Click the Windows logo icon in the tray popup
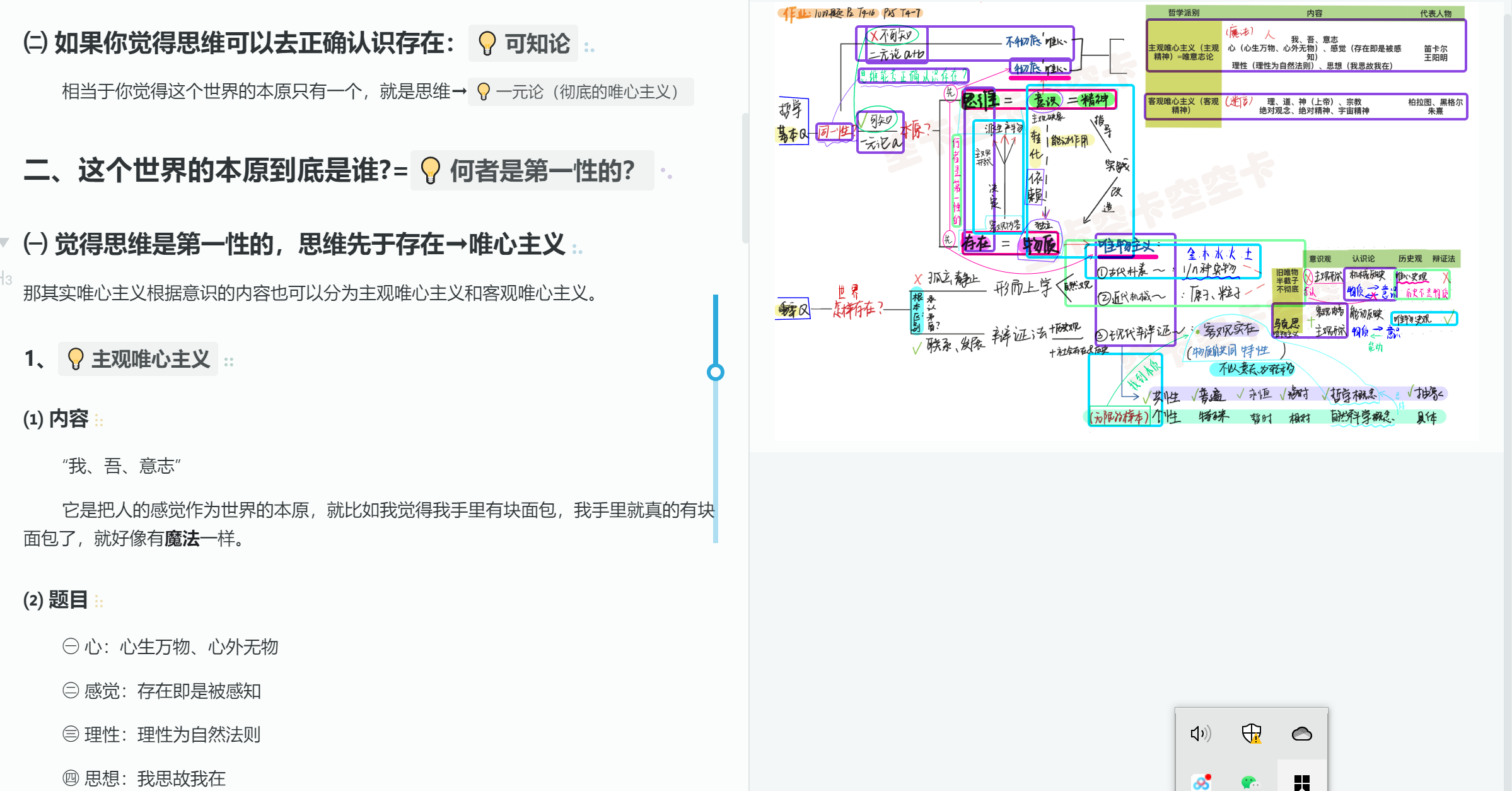Screen dimensions: 1512x791 pos(1303,783)
